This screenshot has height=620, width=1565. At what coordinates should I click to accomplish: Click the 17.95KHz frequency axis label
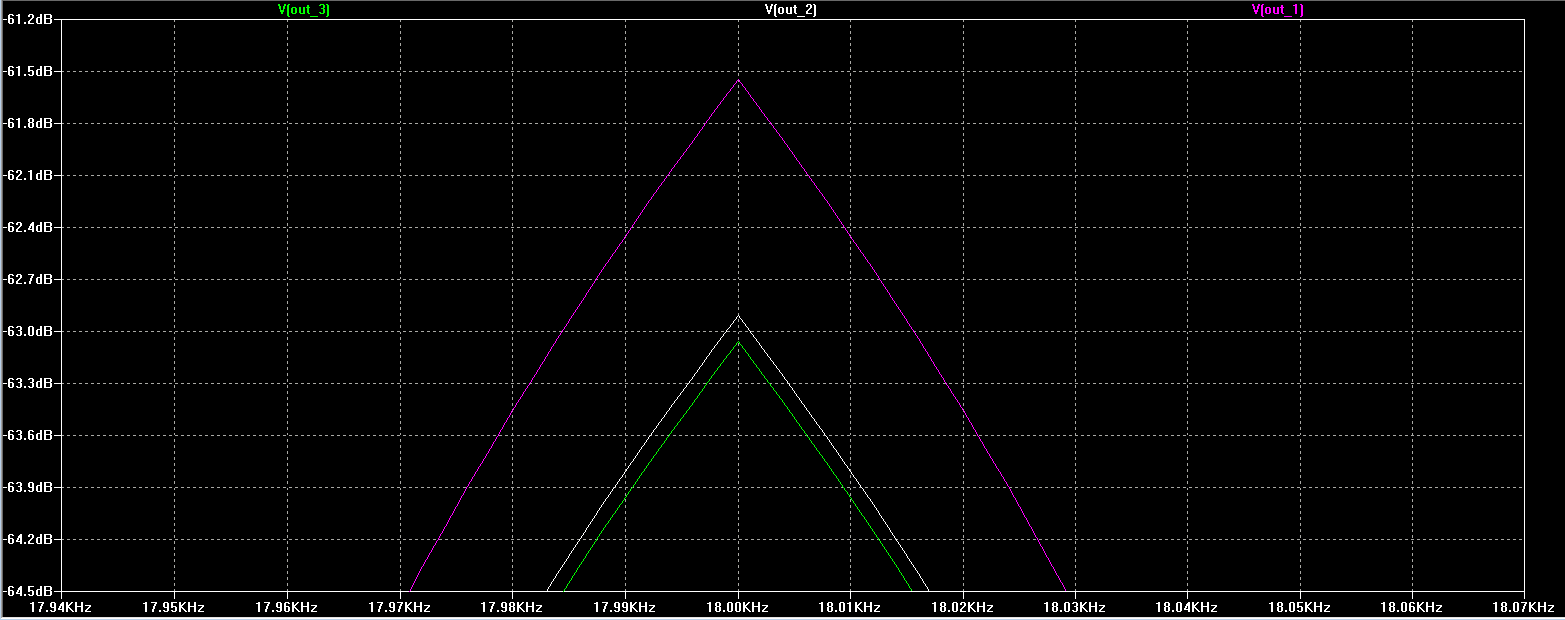[x=174, y=607]
